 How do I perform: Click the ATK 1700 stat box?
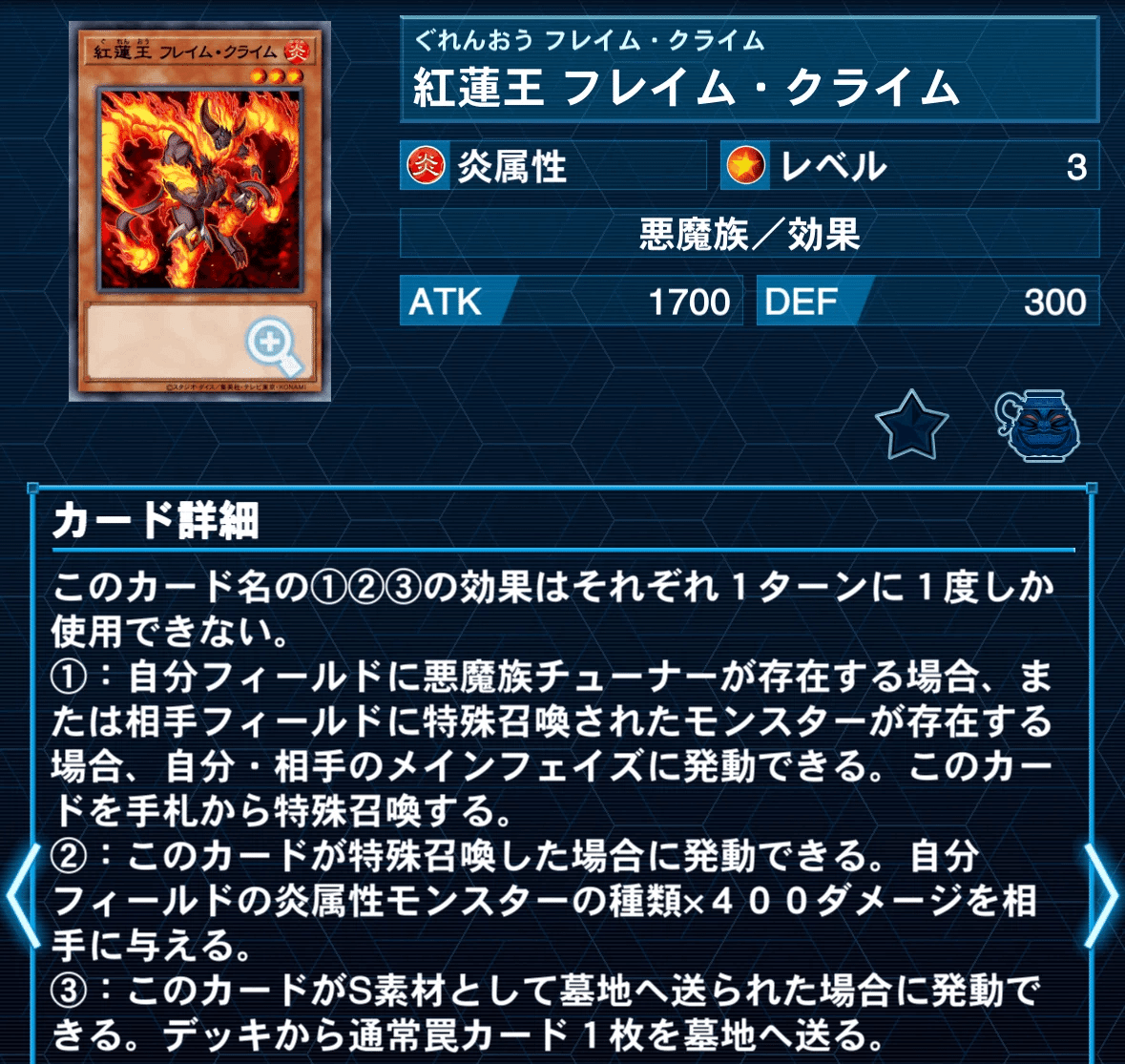pyautogui.click(x=571, y=301)
